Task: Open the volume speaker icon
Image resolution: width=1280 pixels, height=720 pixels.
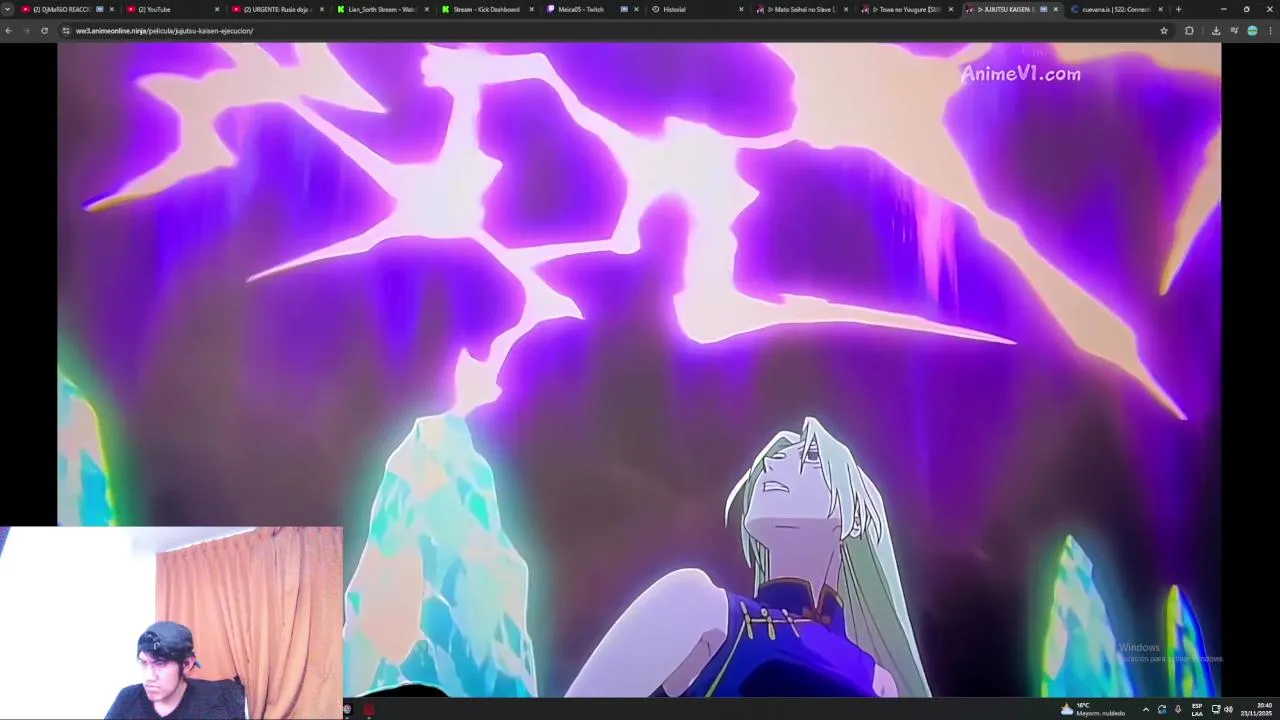Action: coord(1228,709)
